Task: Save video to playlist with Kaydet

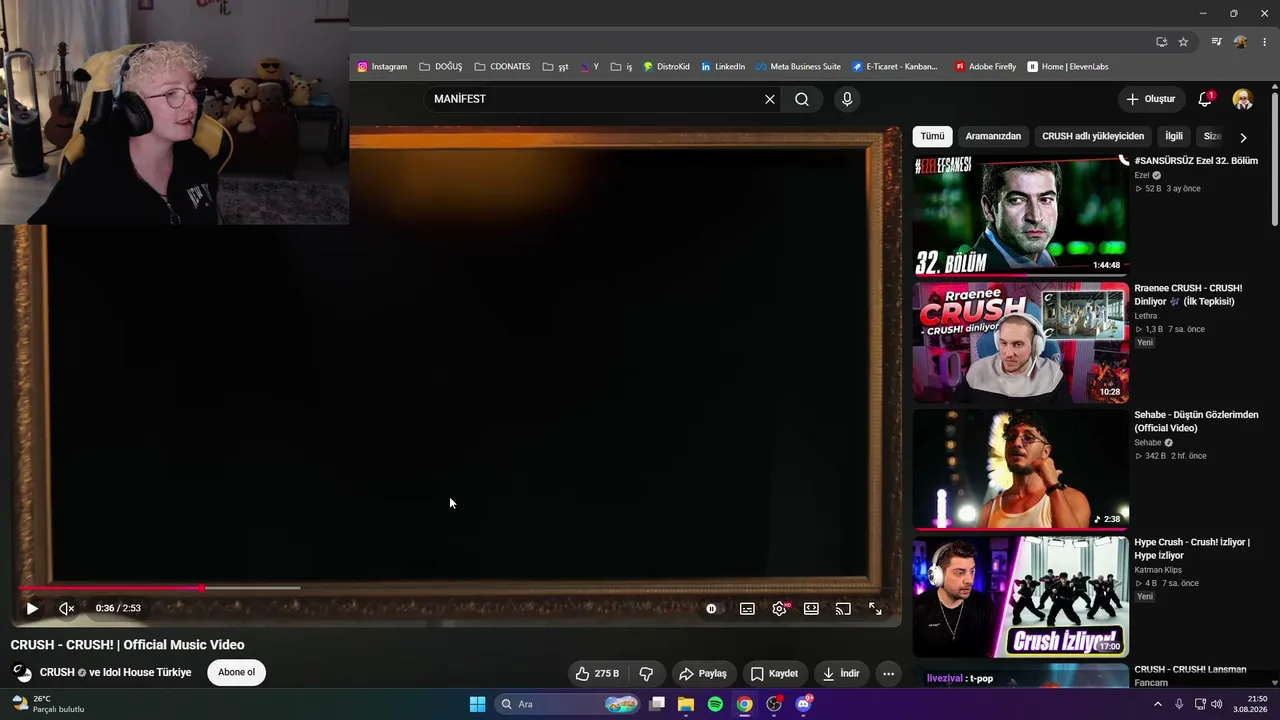Action: pos(774,674)
